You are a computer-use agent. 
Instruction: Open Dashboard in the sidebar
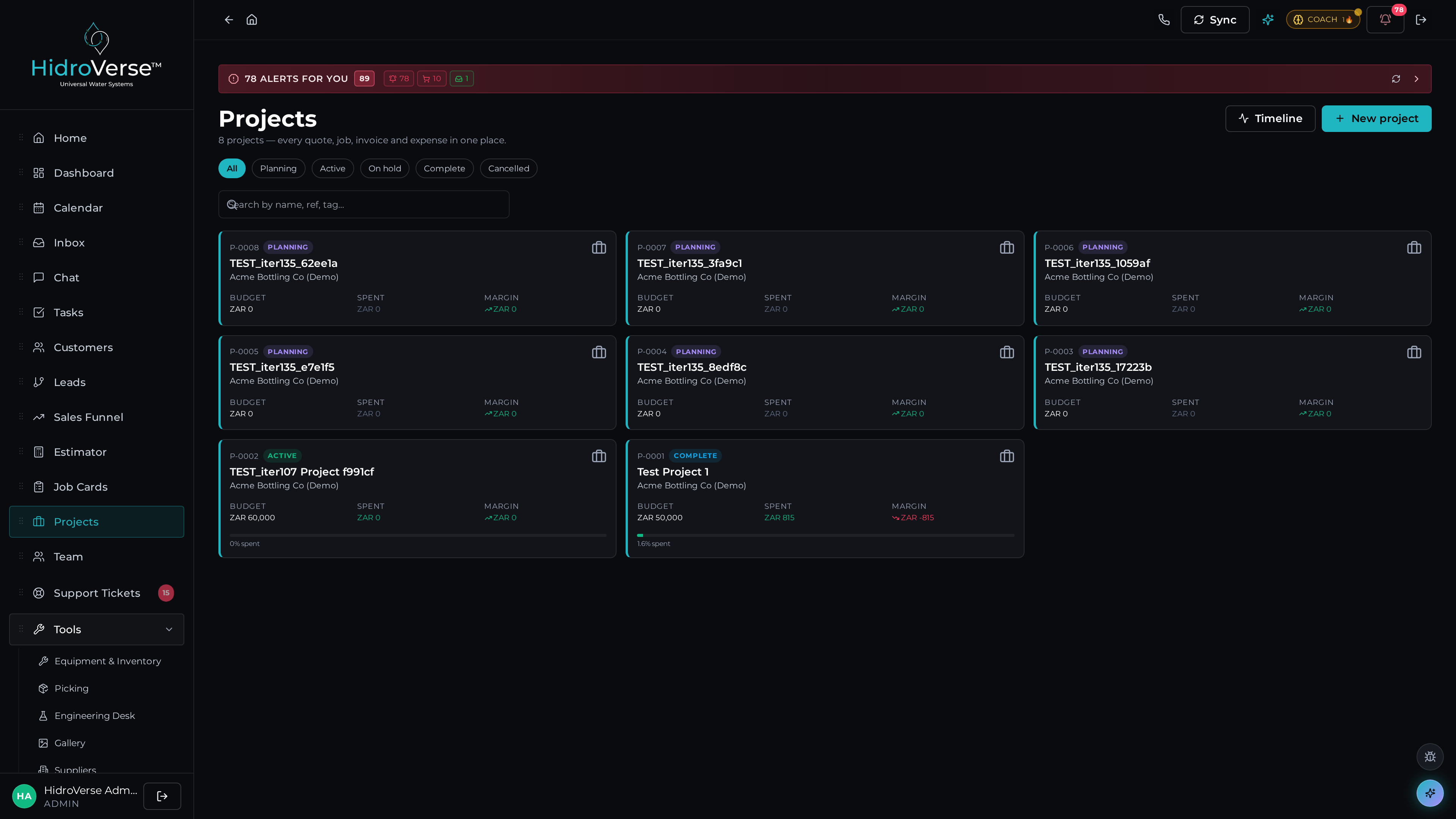[97, 173]
